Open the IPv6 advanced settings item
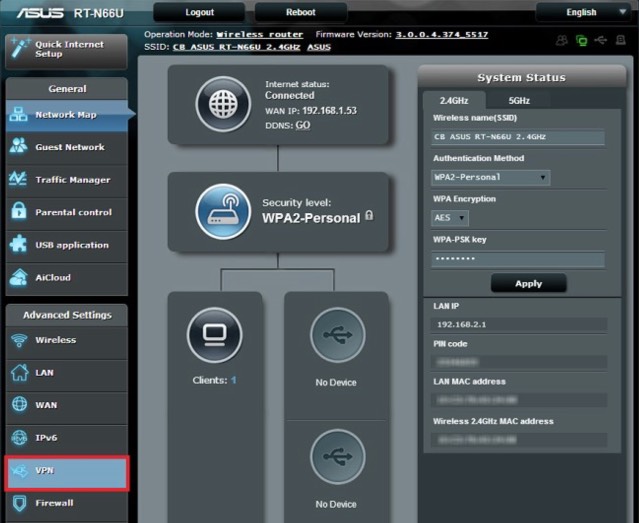Viewport: 639px width, 523px height. point(67,438)
